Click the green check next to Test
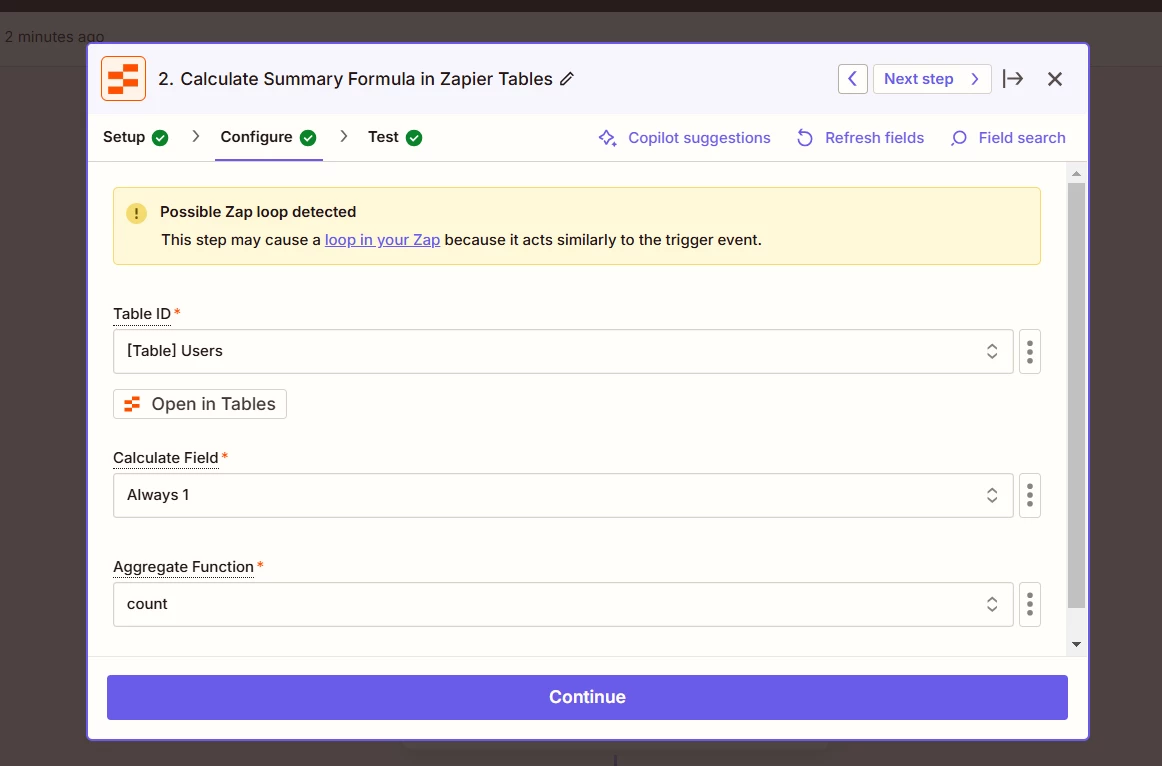 414,138
